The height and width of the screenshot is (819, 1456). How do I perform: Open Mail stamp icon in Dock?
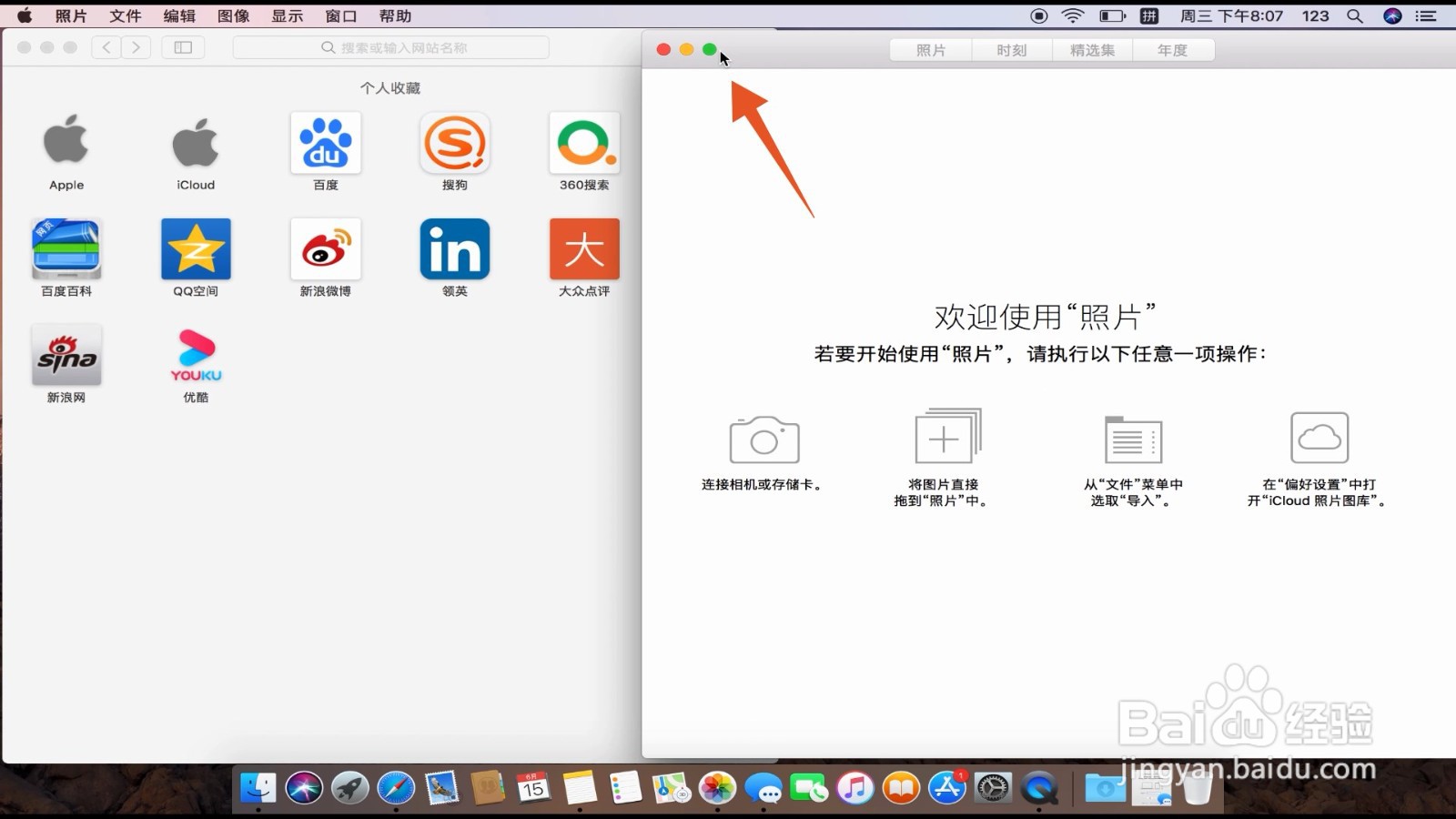point(442,787)
